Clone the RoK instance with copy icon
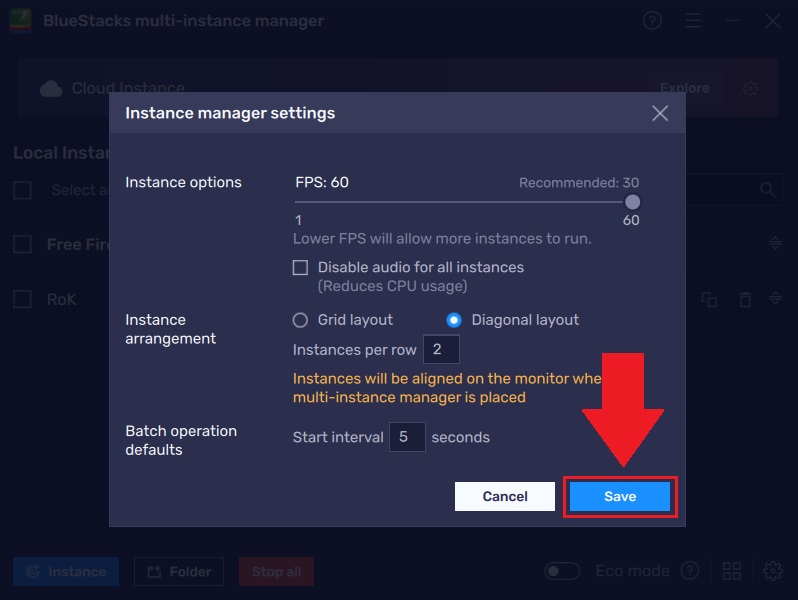798x600 pixels. coord(709,299)
